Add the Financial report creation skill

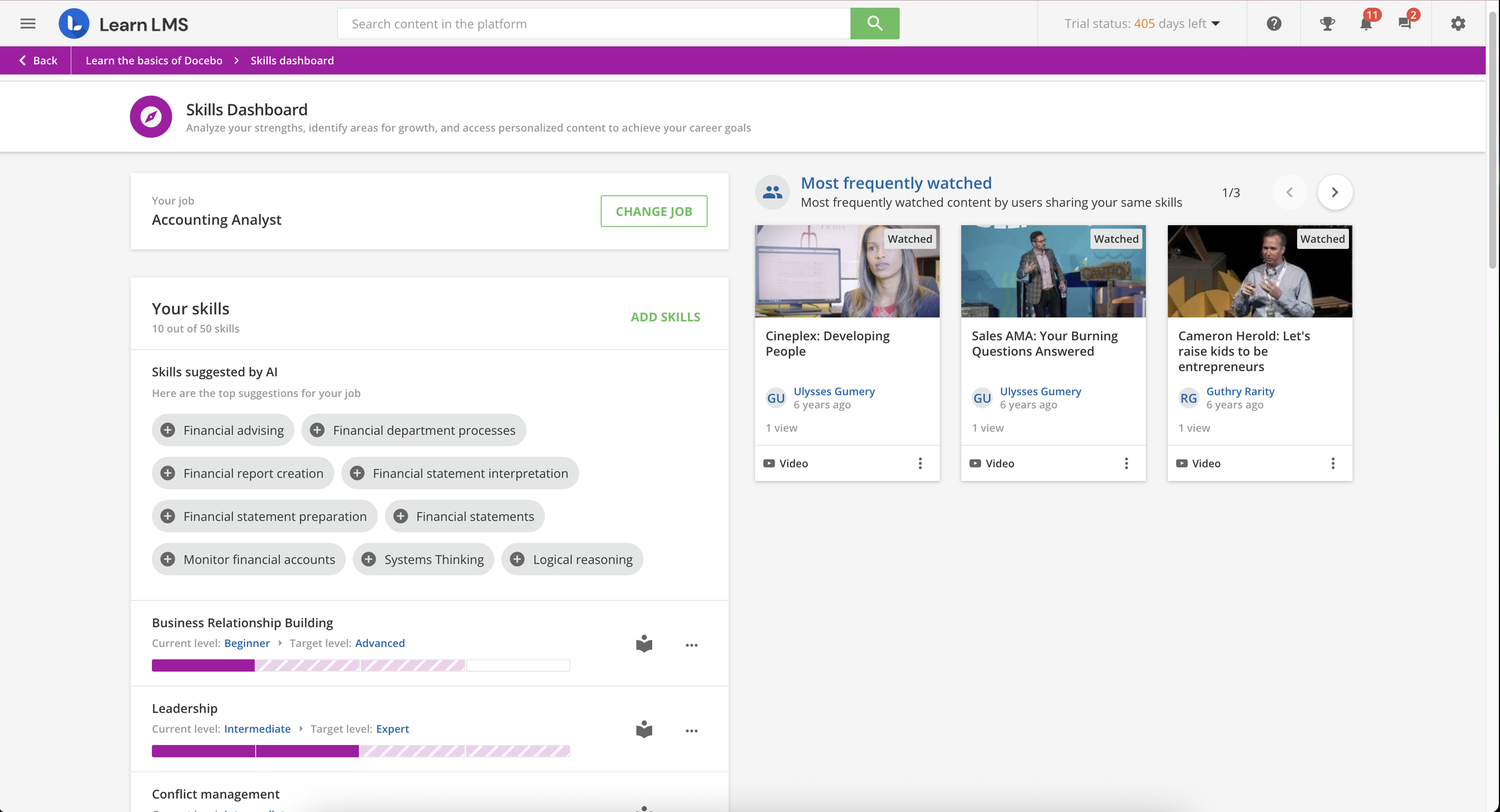[243, 473]
